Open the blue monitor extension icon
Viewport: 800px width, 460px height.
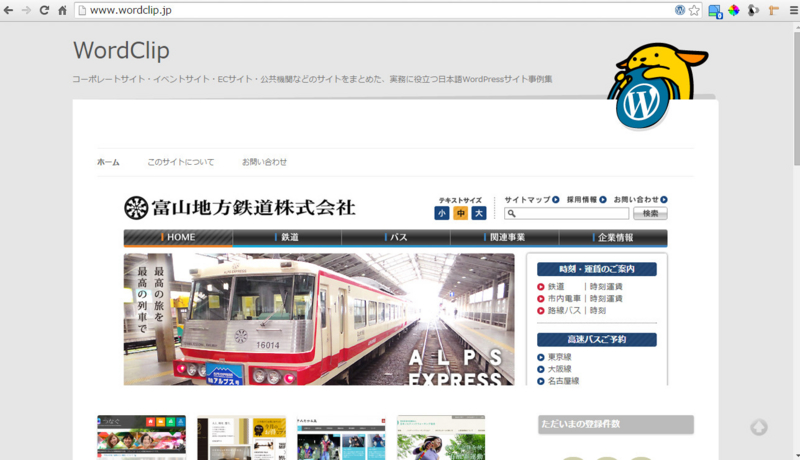tap(715, 11)
